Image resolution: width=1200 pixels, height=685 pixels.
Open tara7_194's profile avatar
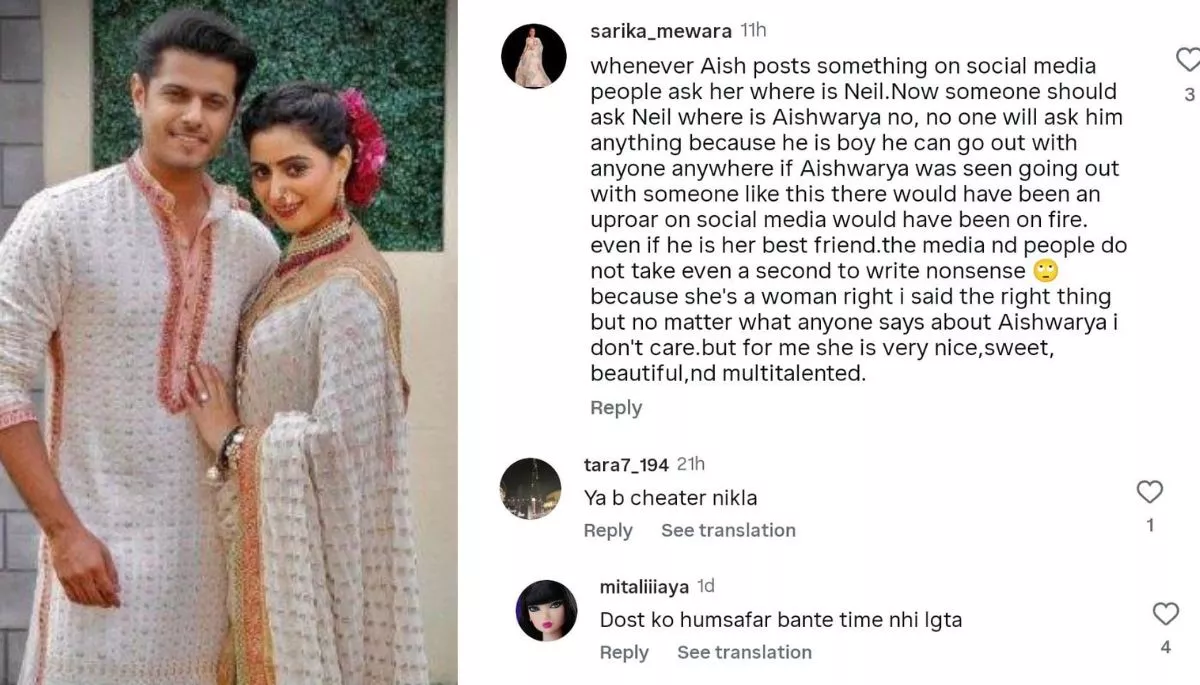tap(531, 489)
